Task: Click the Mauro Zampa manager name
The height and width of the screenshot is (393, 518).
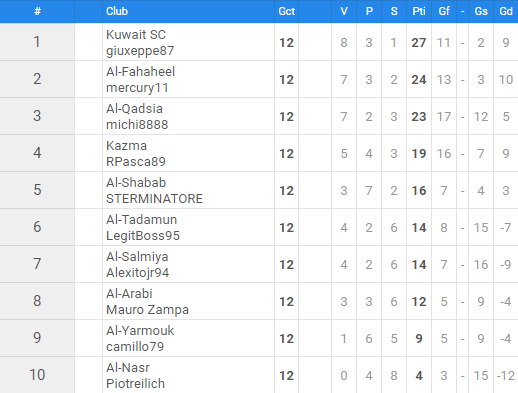Action: pyautogui.click(x=147, y=310)
